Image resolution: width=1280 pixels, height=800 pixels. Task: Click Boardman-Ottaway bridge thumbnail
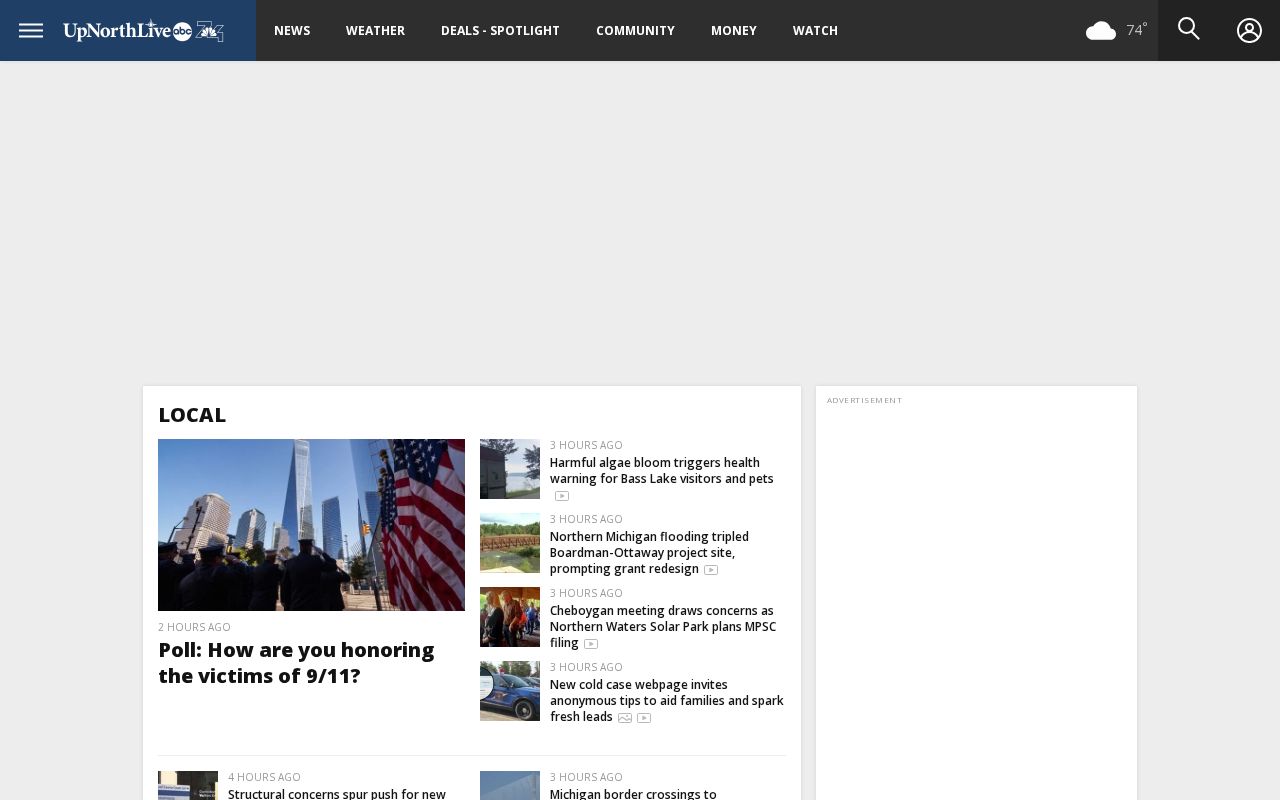click(510, 543)
